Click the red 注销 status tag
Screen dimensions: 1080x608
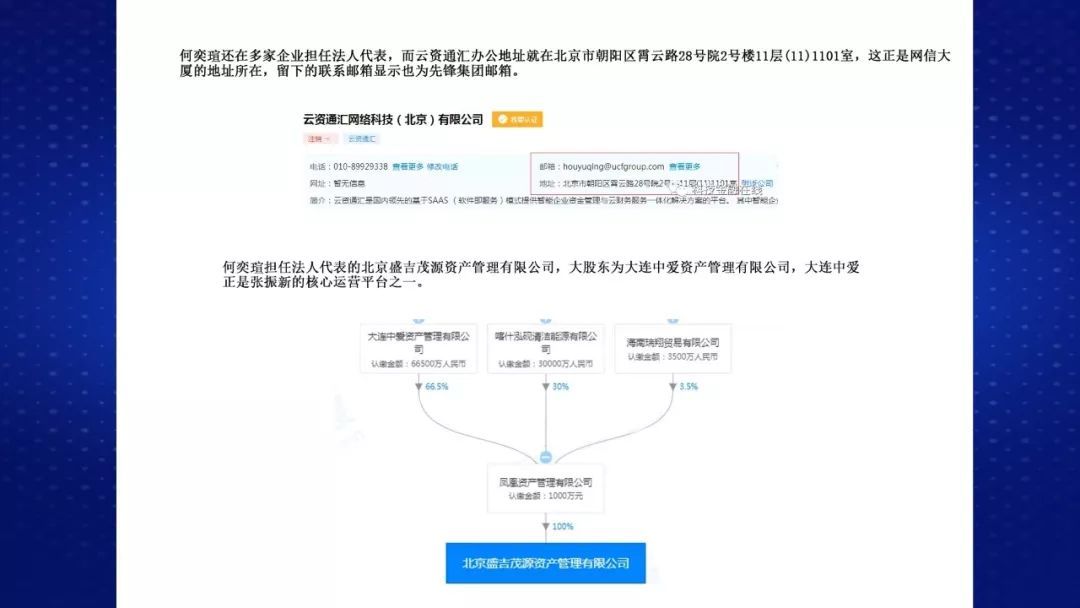click(320, 139)
